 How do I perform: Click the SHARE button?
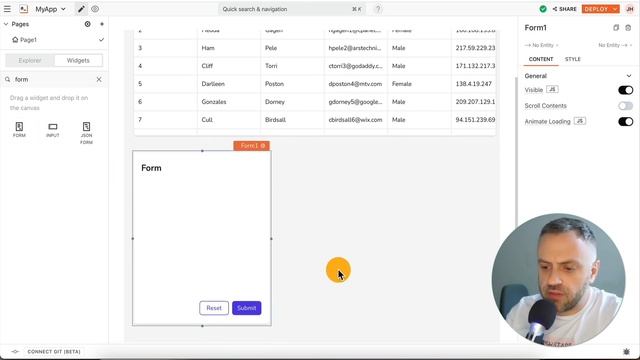tap(564, 9)
